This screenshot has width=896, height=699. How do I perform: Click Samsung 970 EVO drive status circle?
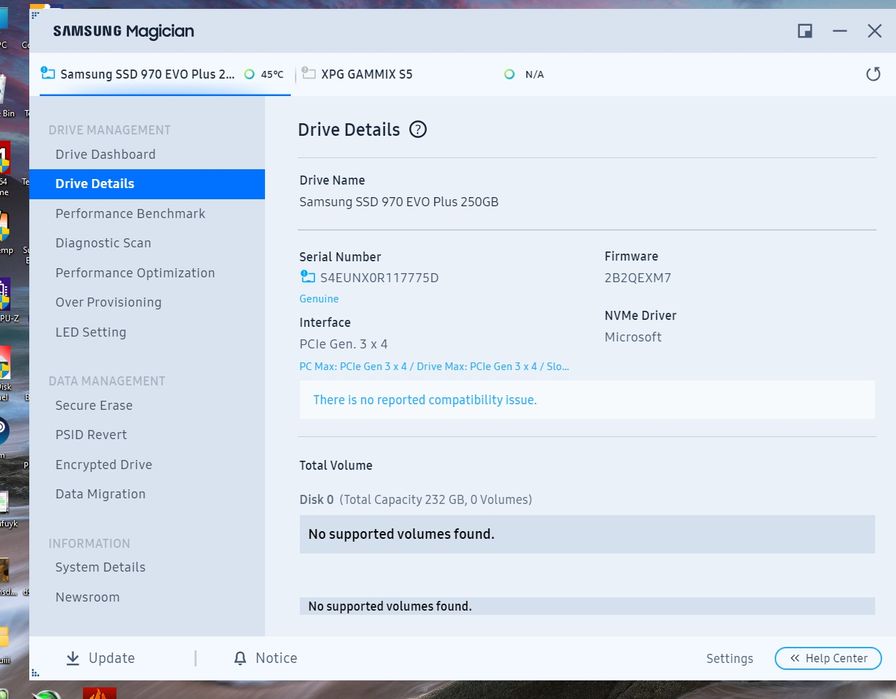249,74
